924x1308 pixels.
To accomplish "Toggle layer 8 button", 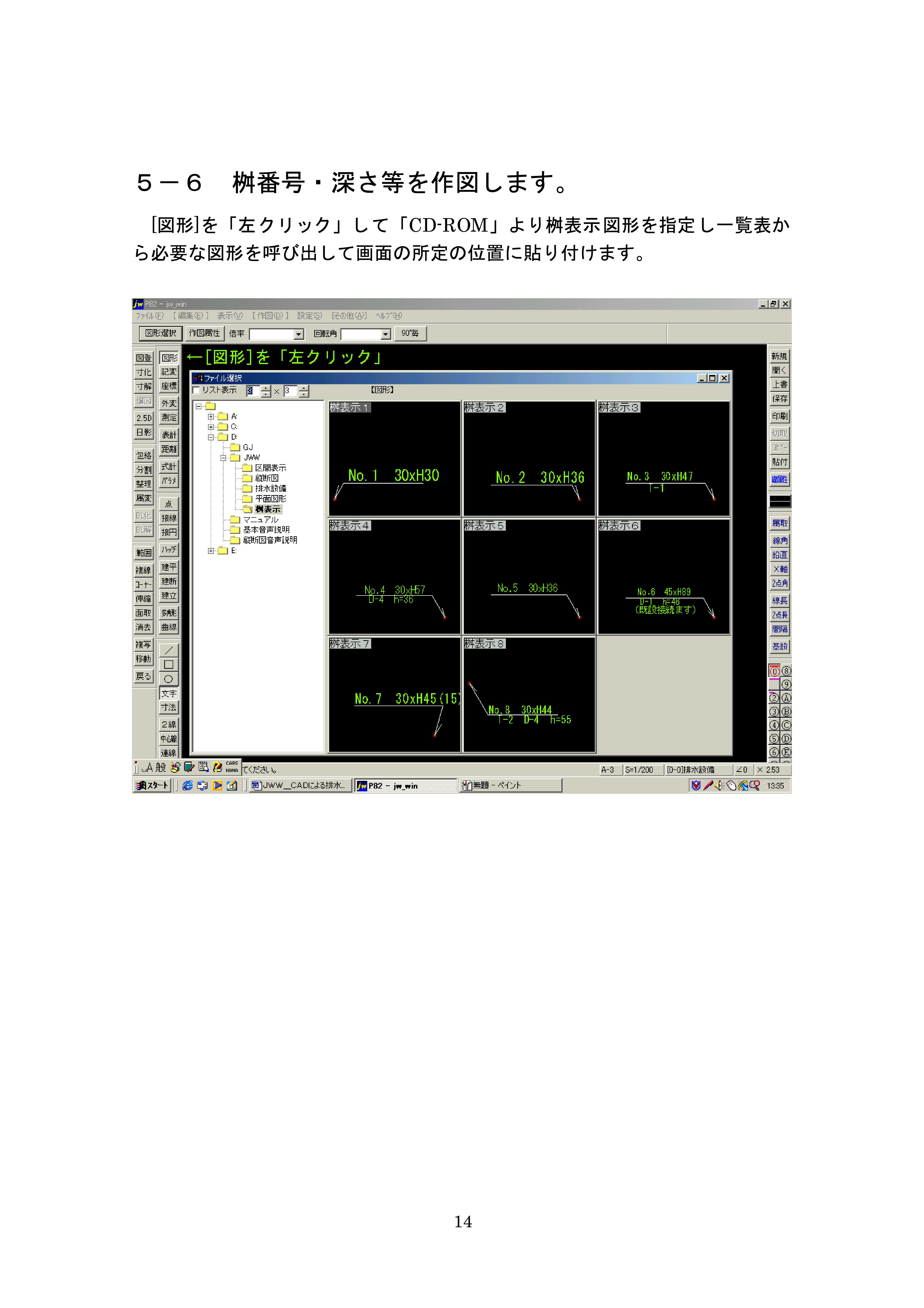I will [786, 671].
